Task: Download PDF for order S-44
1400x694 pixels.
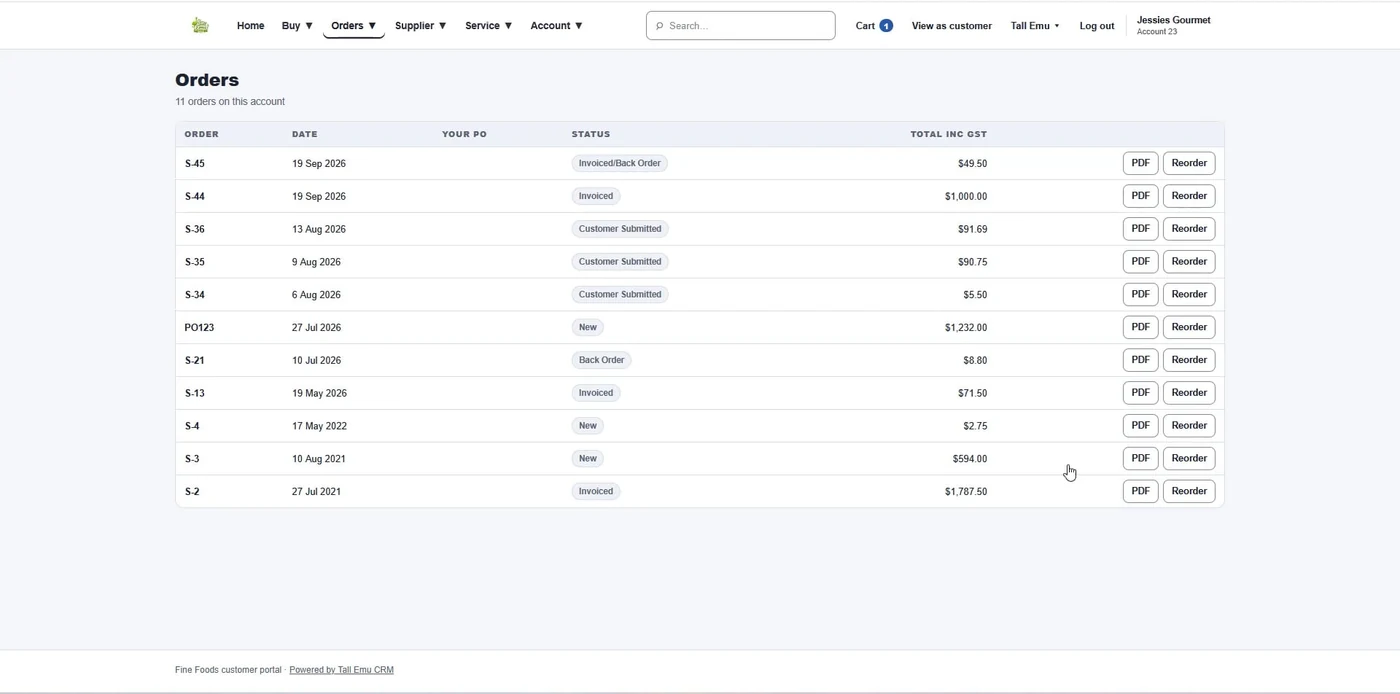Action: click(1140, 196)
